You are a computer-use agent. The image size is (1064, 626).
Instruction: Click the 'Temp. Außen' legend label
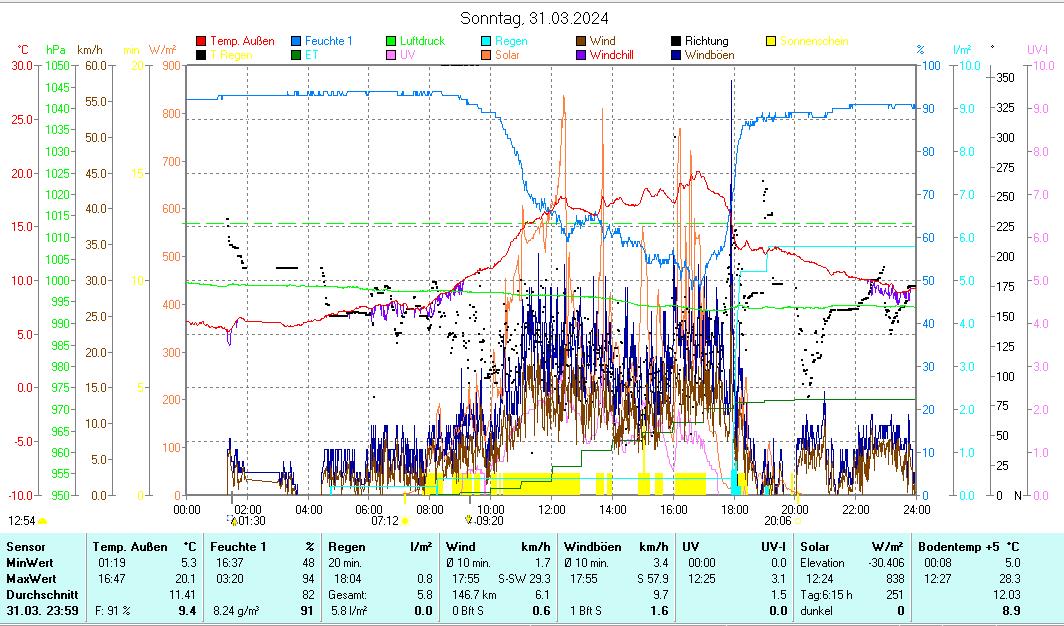pyautogui.click(x=242, y=41)
